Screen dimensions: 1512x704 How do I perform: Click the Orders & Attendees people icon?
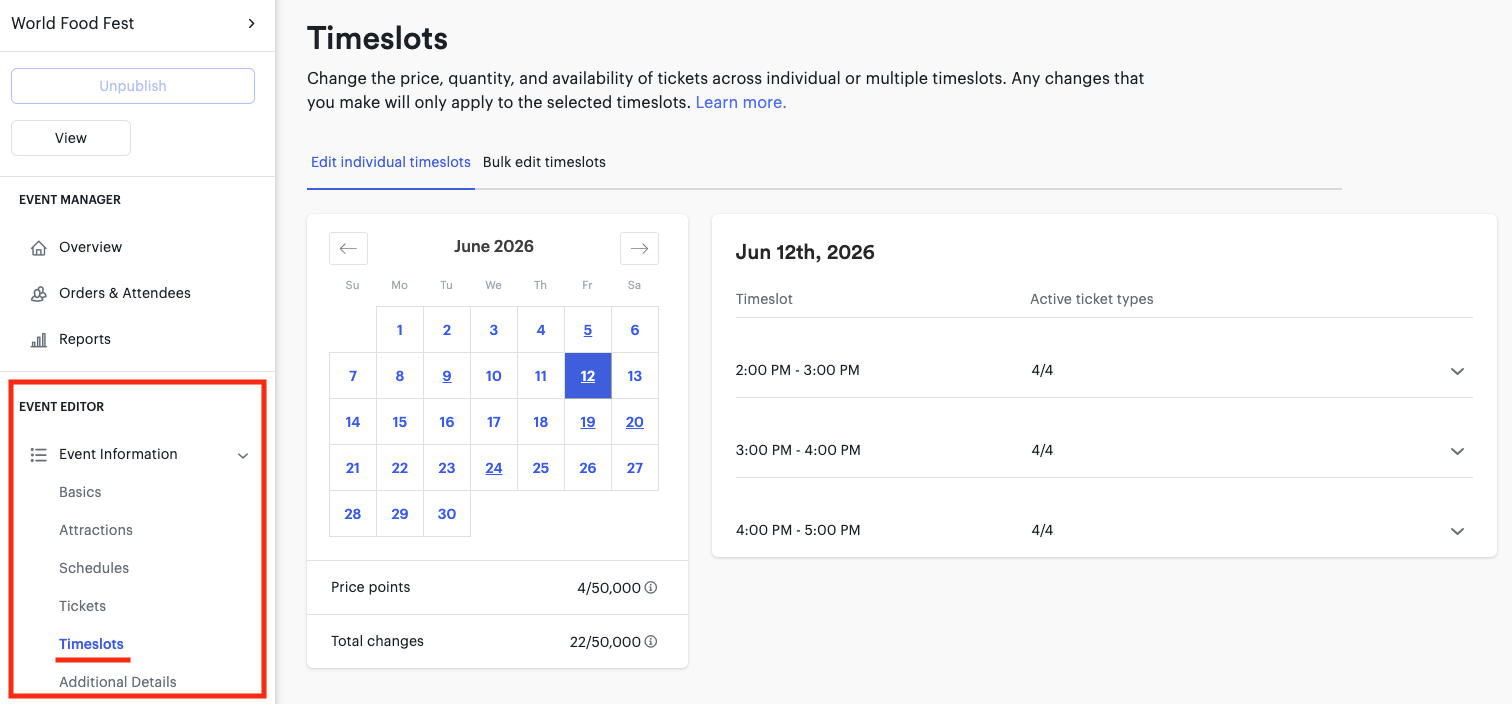(39, 294)
